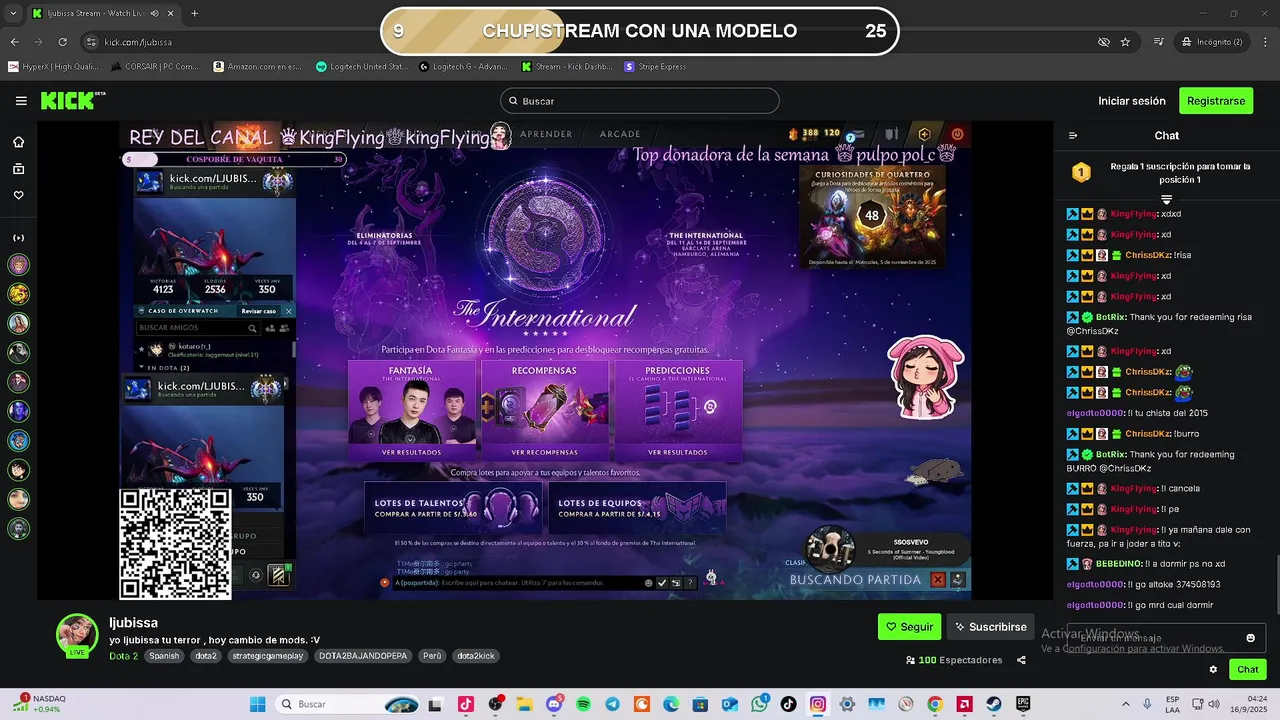Open the Dota 2 category link
This screenshot has height=720, width=1280.
[123, 656]
